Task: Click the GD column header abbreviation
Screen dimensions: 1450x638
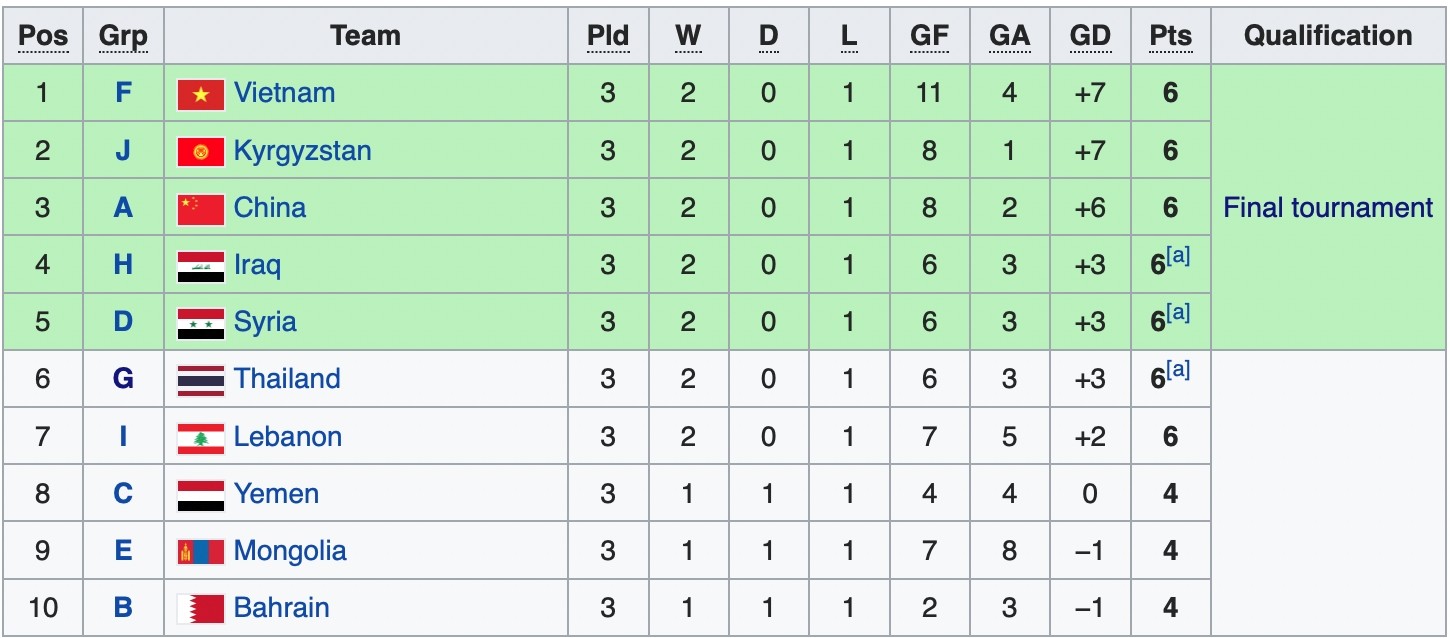Action: tap(1090, 36)
